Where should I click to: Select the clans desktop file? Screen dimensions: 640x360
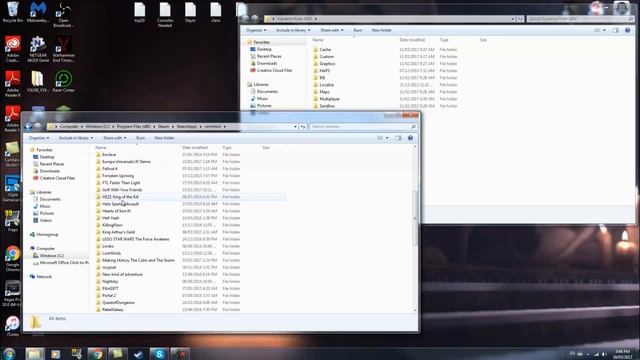(216, 12)
